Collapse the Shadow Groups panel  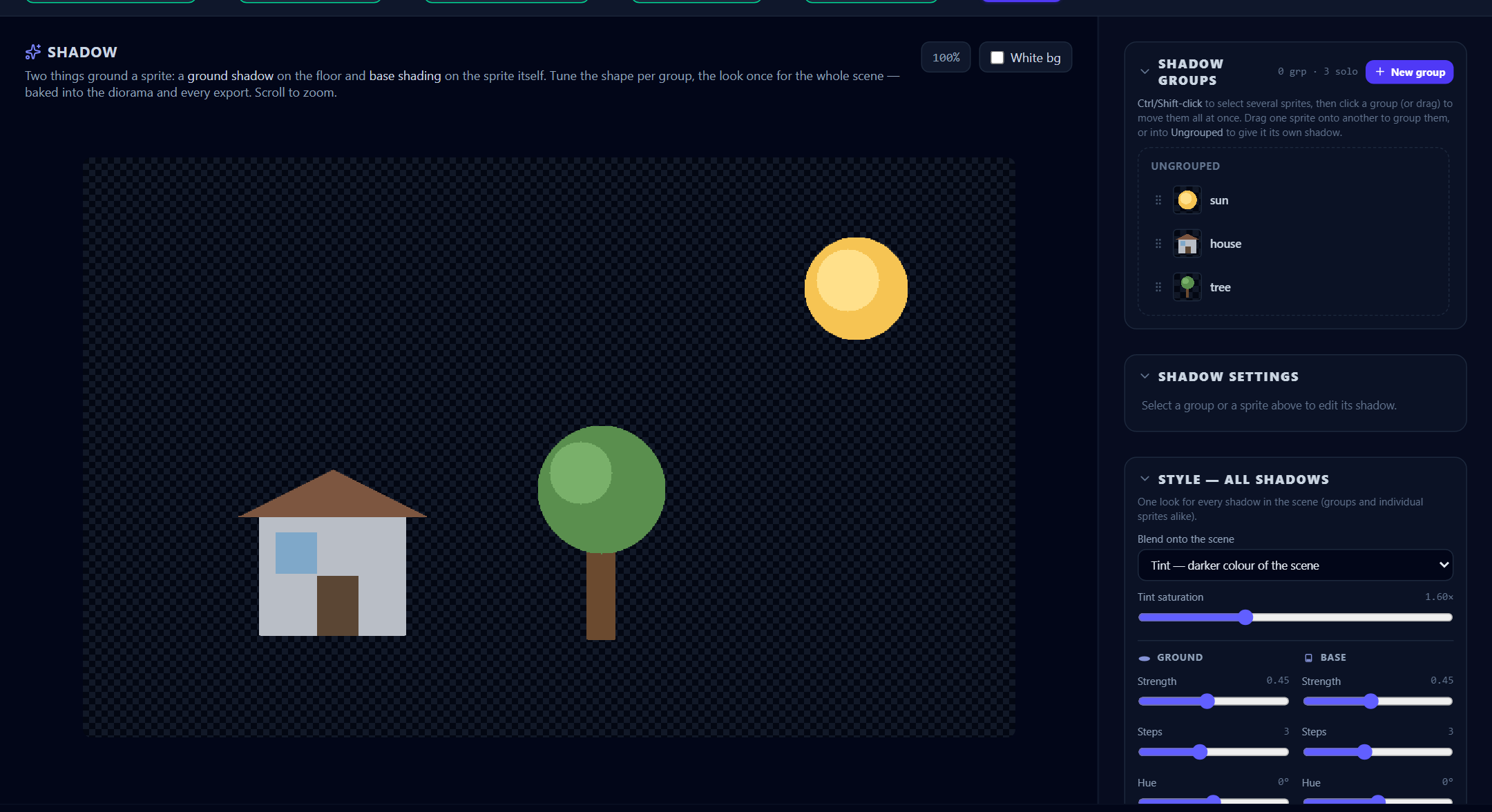(x=1145, y=72)
